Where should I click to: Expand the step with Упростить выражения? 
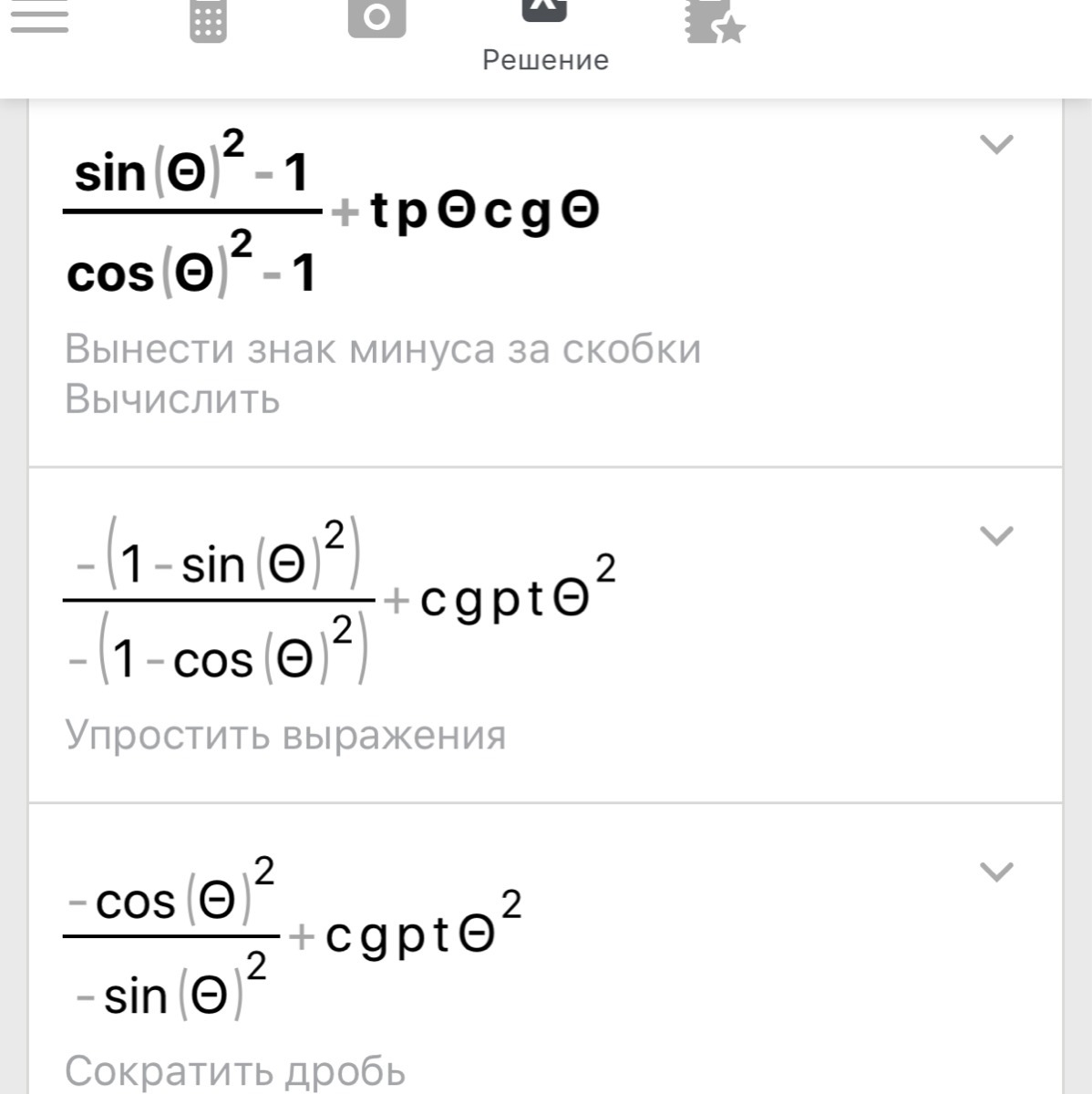point(995,535)
